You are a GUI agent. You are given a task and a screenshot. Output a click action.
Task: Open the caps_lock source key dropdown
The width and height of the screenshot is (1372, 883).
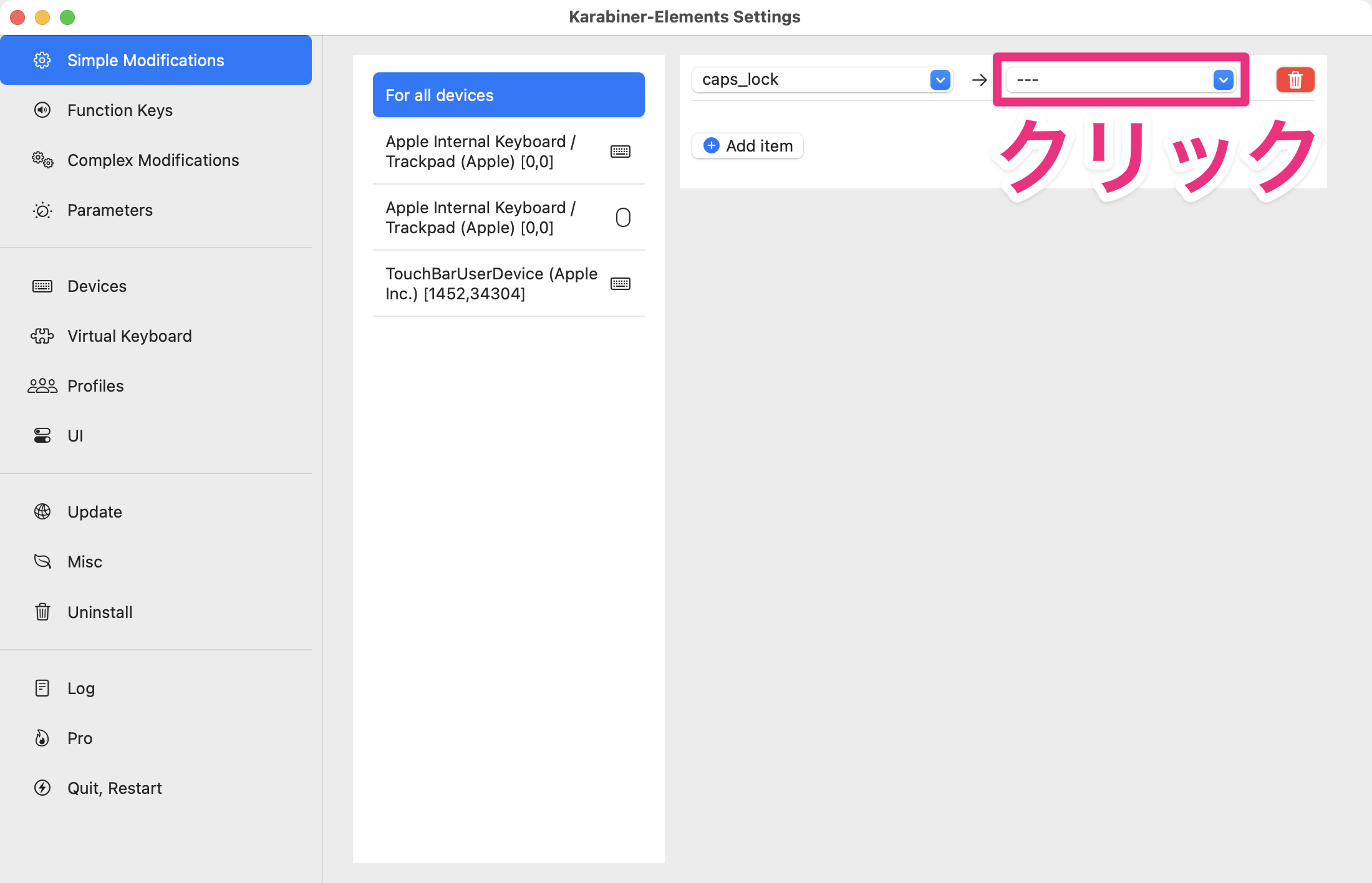click(x=821, y=80)
